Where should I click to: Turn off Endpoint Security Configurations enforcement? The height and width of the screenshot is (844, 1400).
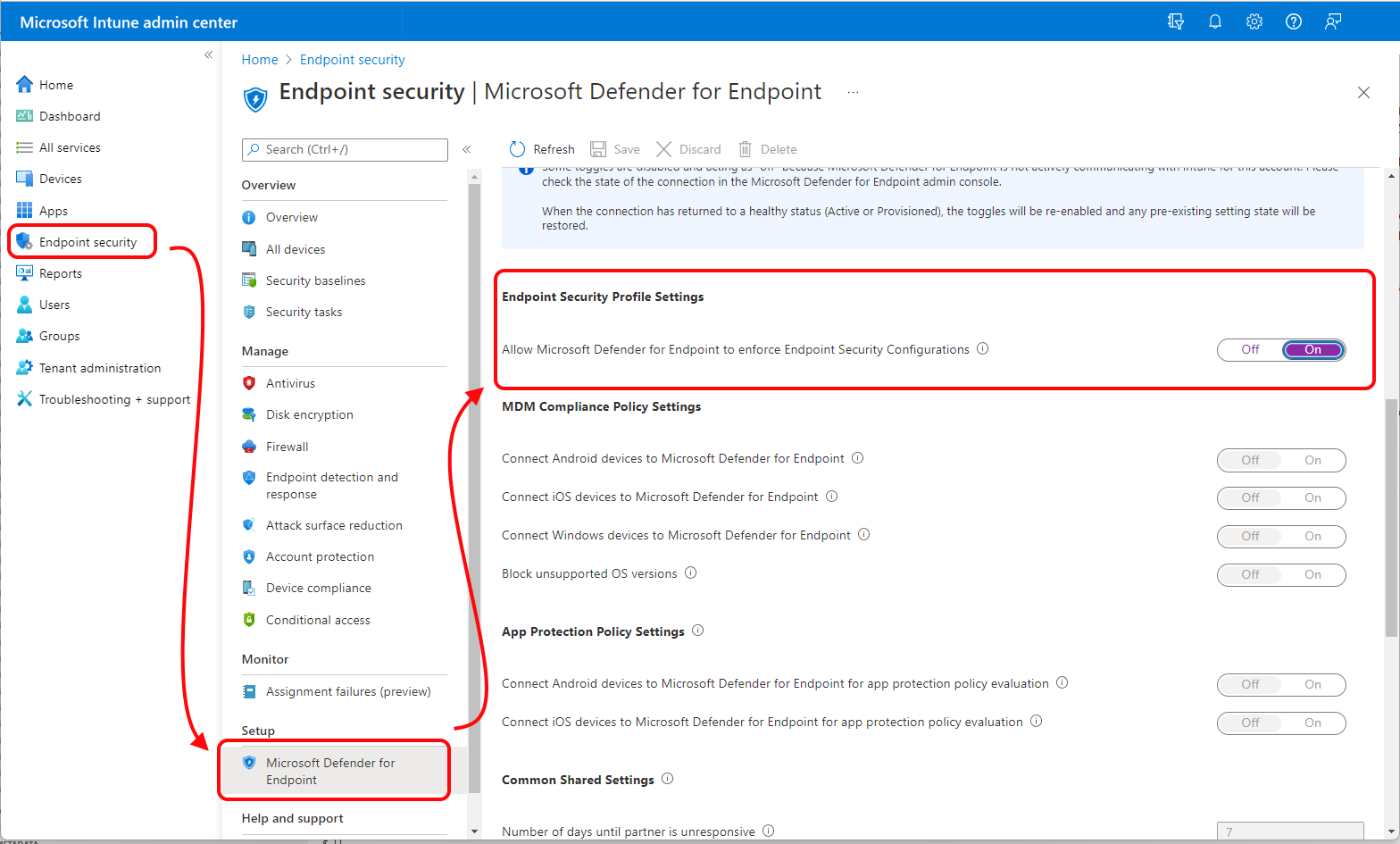1250,350
